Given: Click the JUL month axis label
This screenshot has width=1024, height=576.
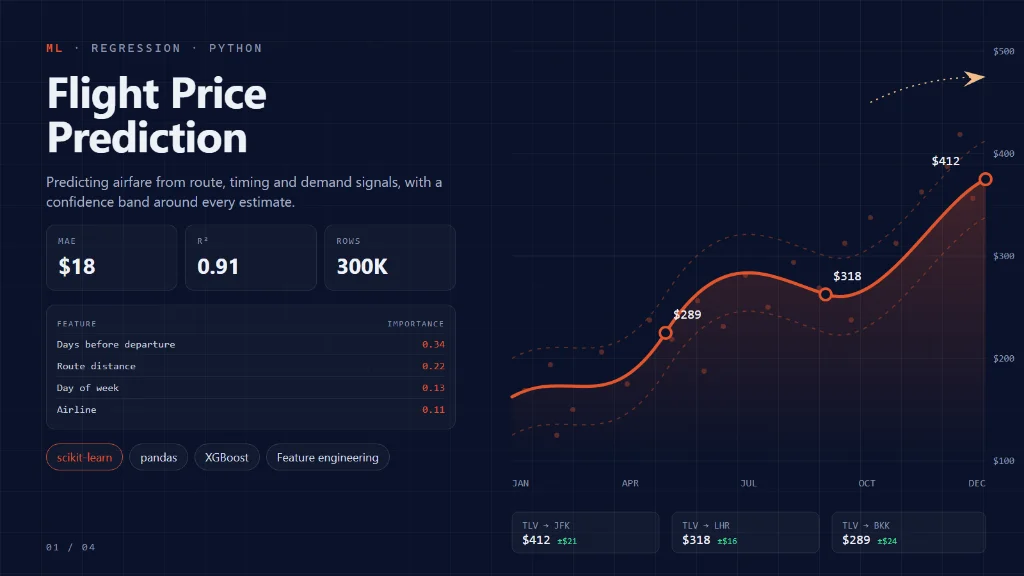Looking at the screenshot, I should point(748,483).
